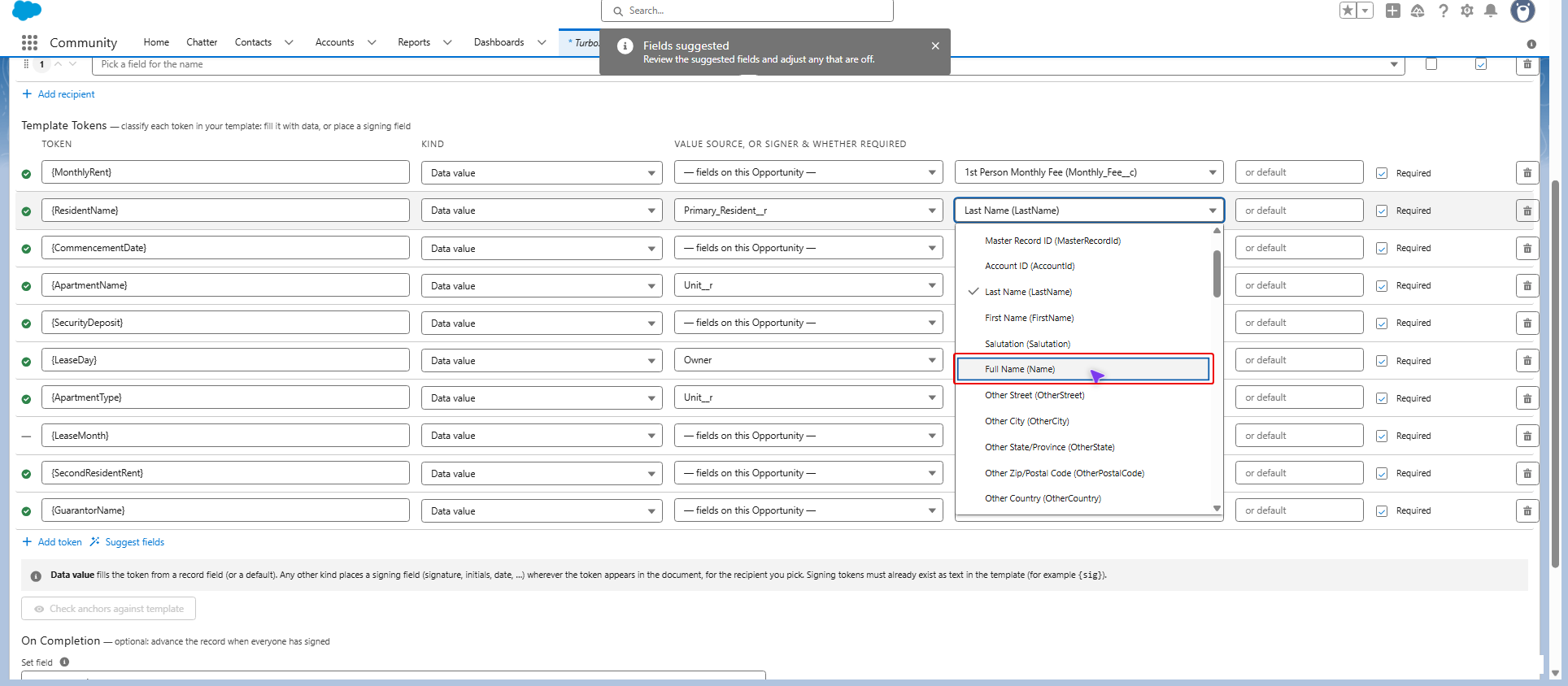1568x686 pixels.
Task: Select First Name (FirstName) option
Action: pos(1029,318)
